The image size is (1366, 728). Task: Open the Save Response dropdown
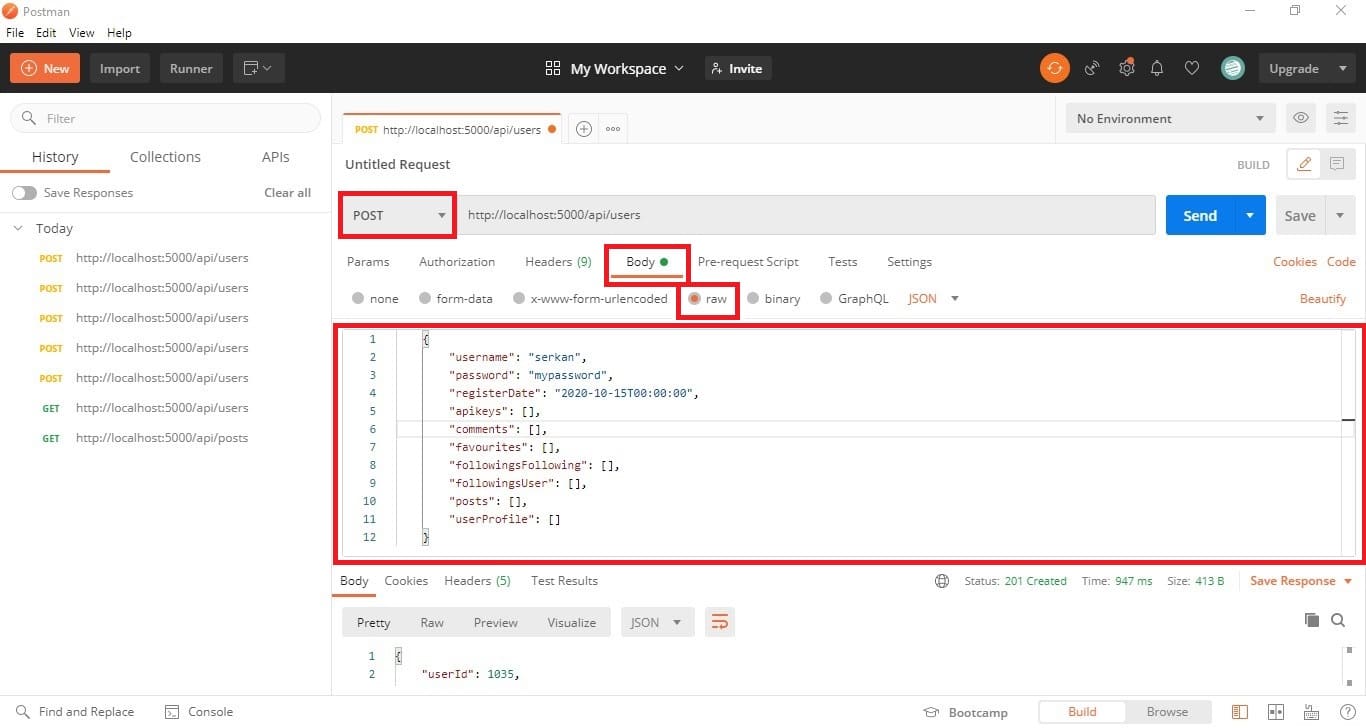[x=1301, y=581]
